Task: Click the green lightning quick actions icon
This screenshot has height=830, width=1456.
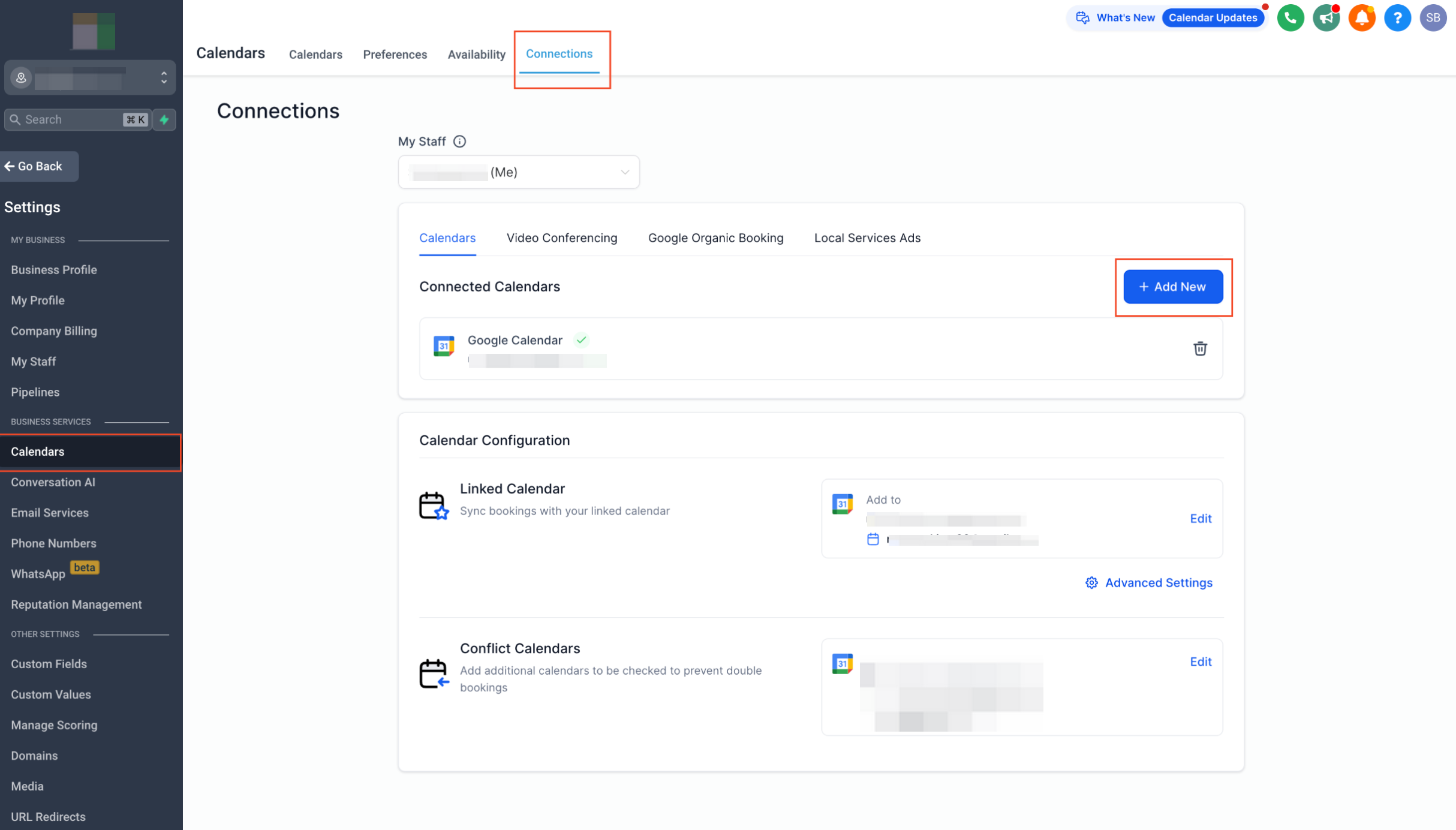Action: click(x=164, y=119)
